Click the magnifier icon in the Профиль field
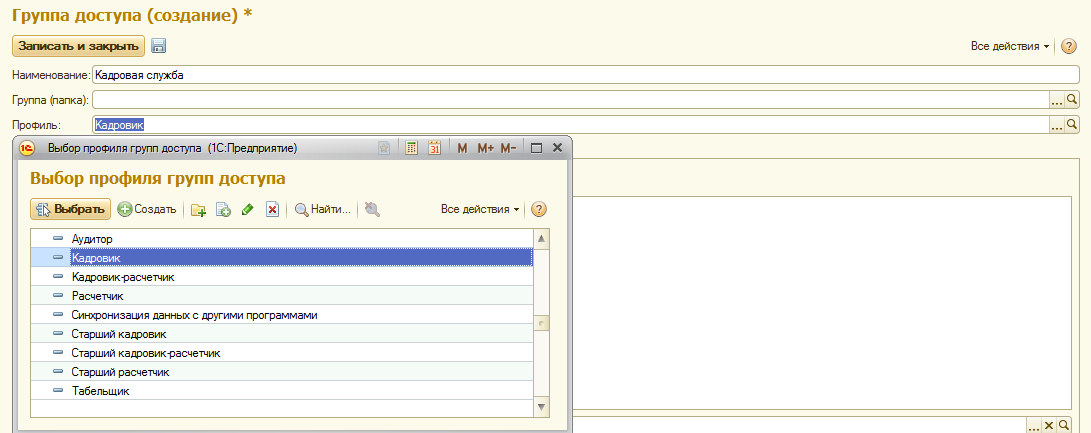The width and height of the screenshot is (1091, 433). (1072, 125)
